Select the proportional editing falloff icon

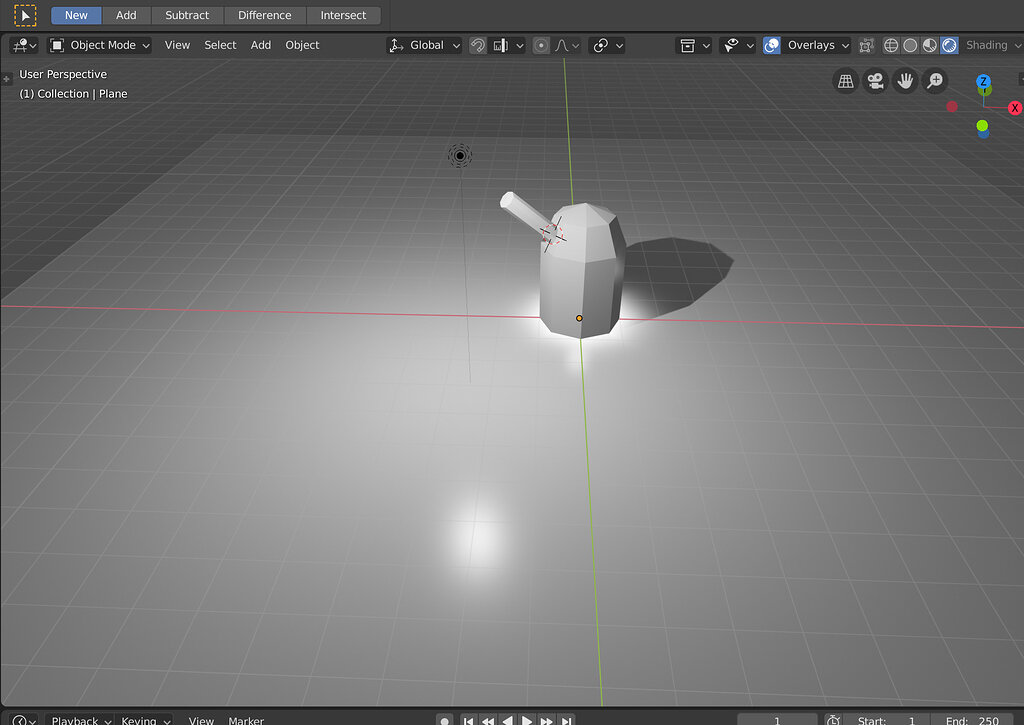point(561,45)
